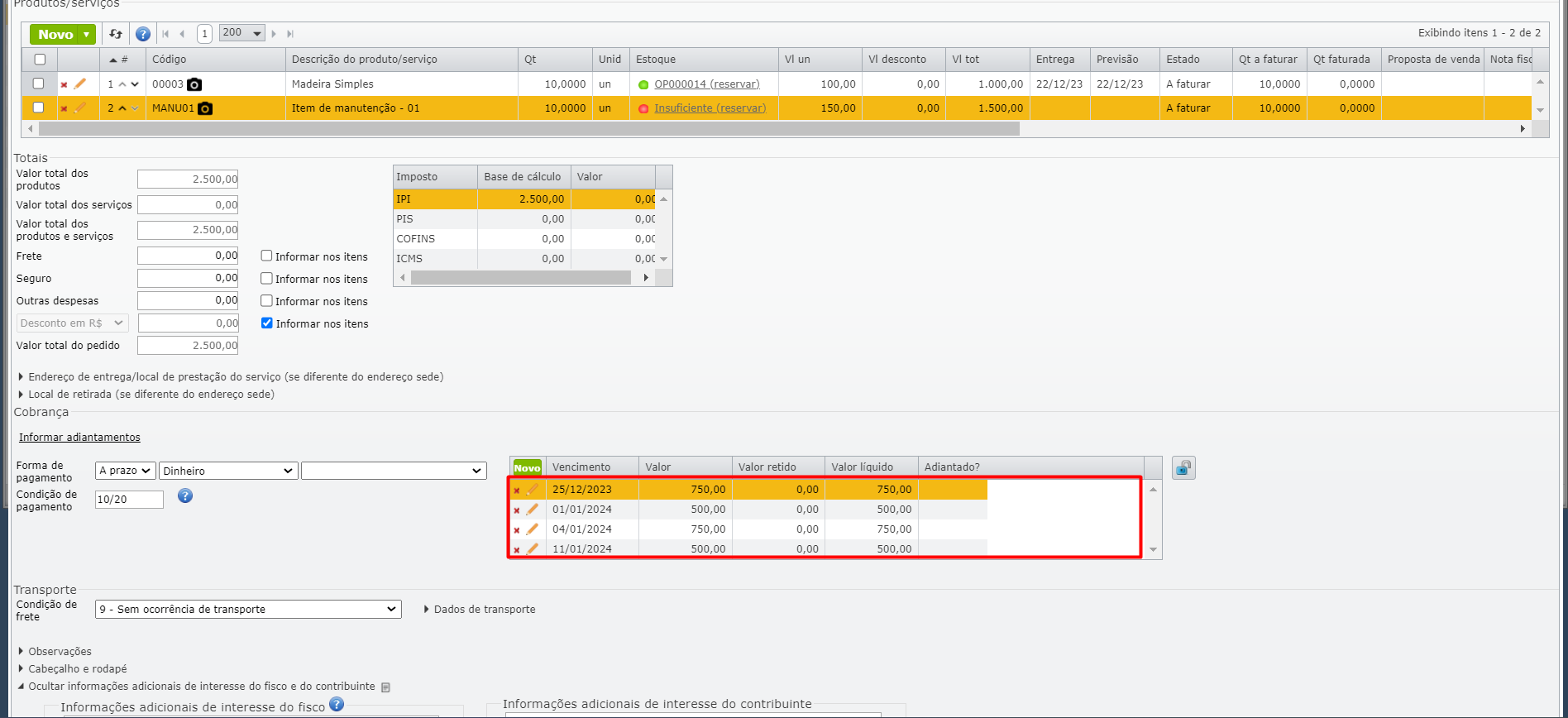Delete the MANU01 item with red X
Image resolution: width=1568 pixels, height=718 pixels.
(x=64, y=108)
